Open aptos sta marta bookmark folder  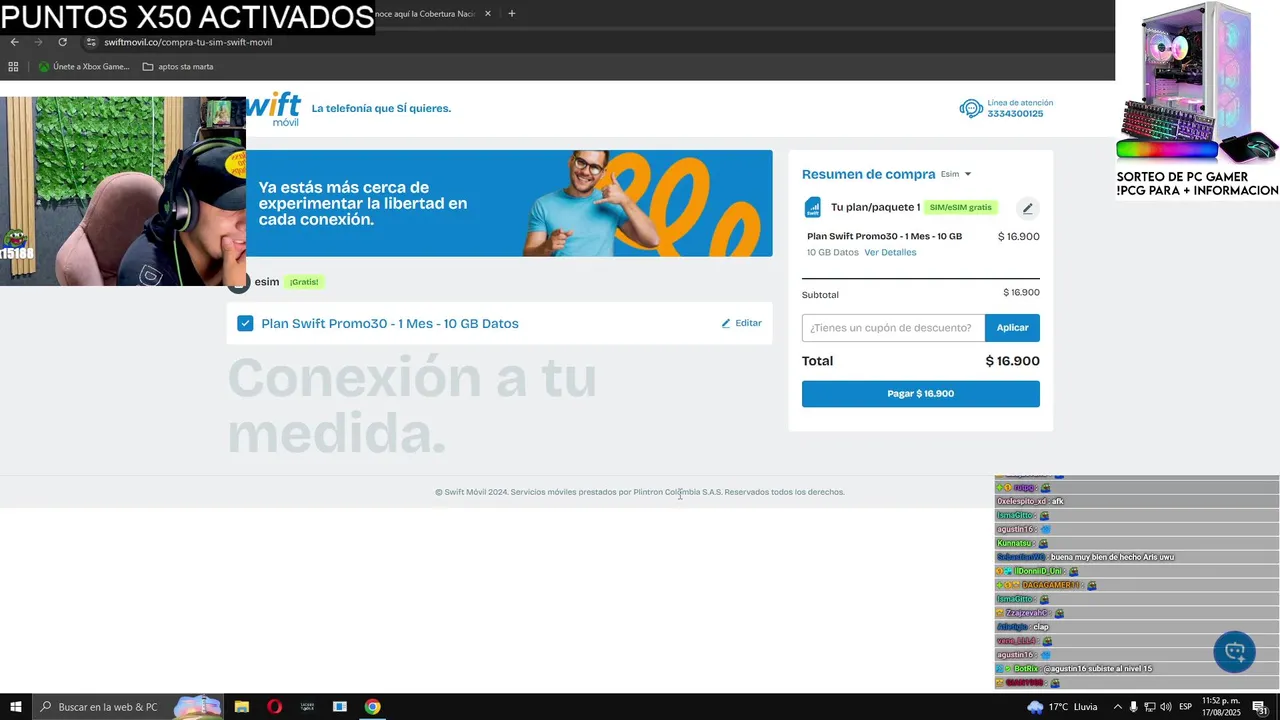[x=178, y=67]
